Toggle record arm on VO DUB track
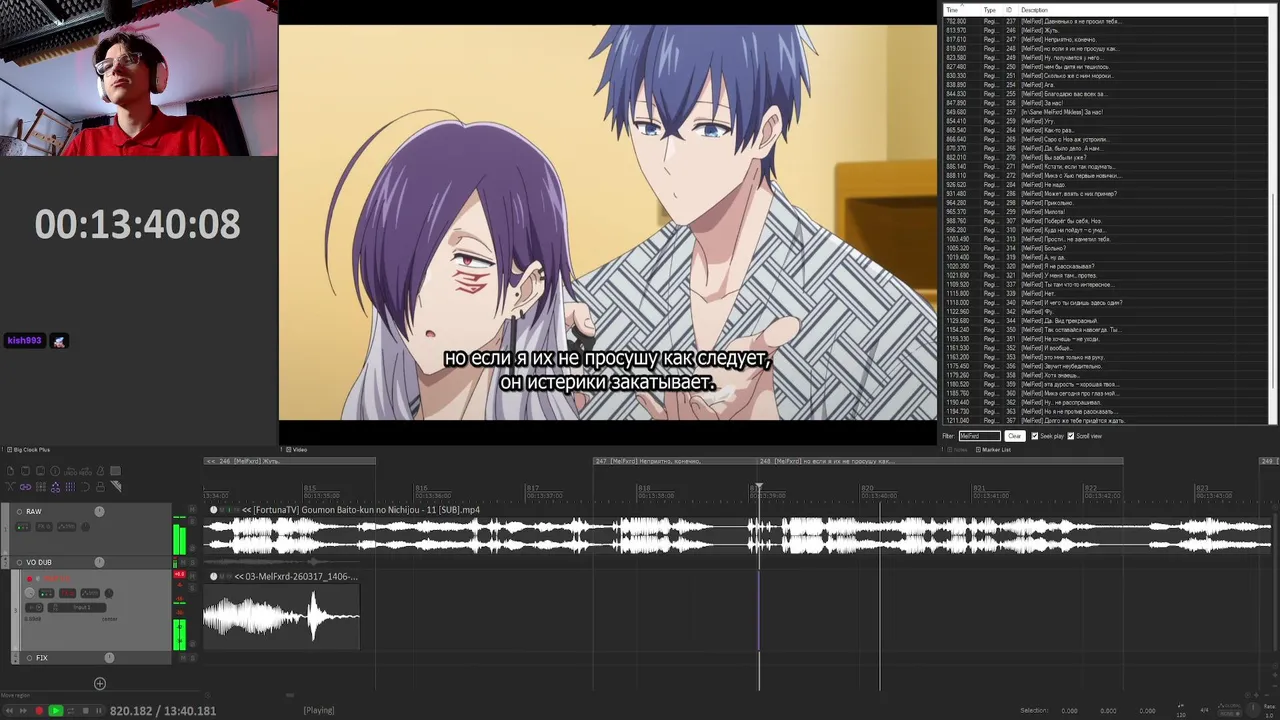This screenshot has height=720, width=1280. [x=19, y=562]
